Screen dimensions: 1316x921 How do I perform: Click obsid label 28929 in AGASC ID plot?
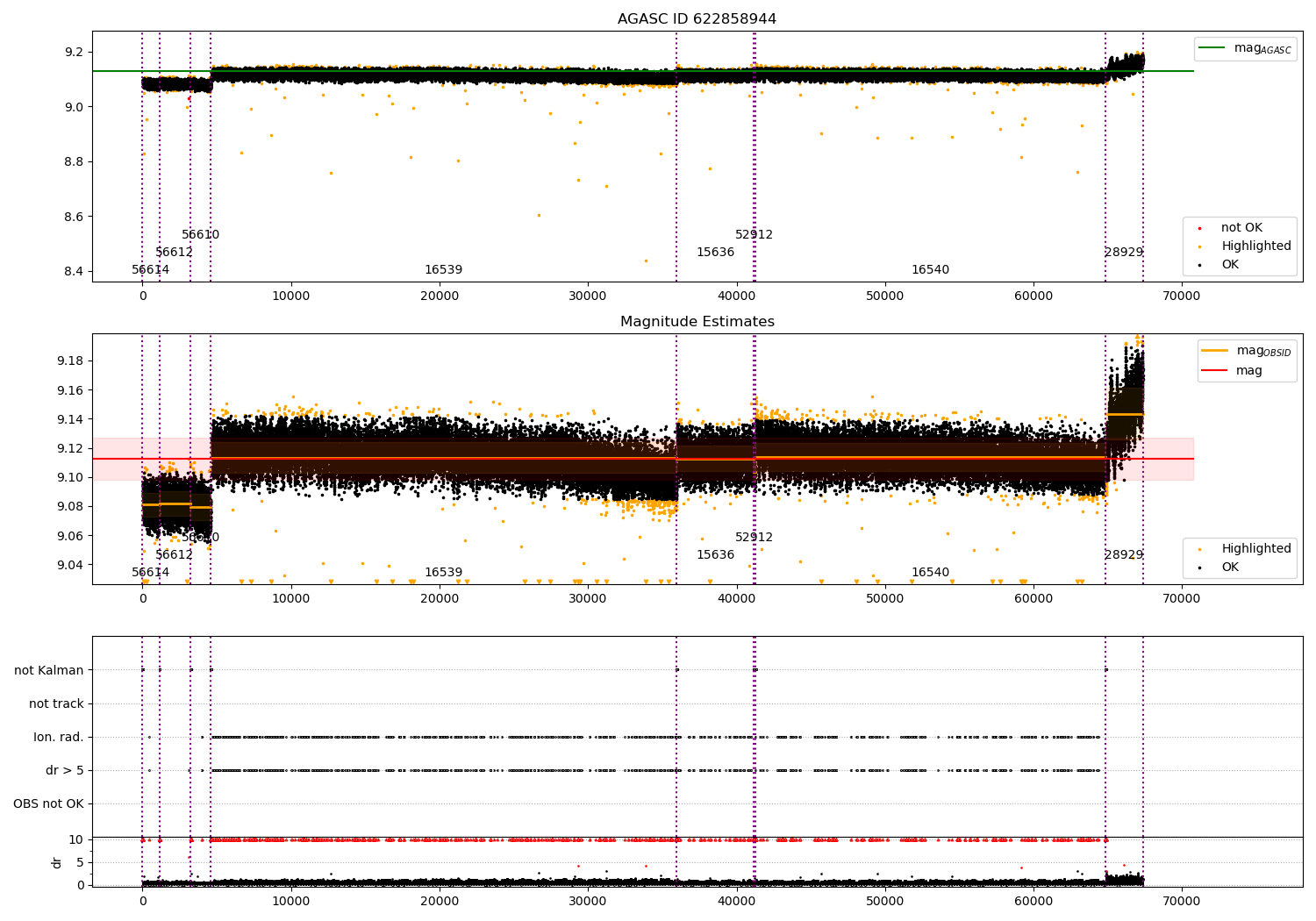pos(1124,253)
